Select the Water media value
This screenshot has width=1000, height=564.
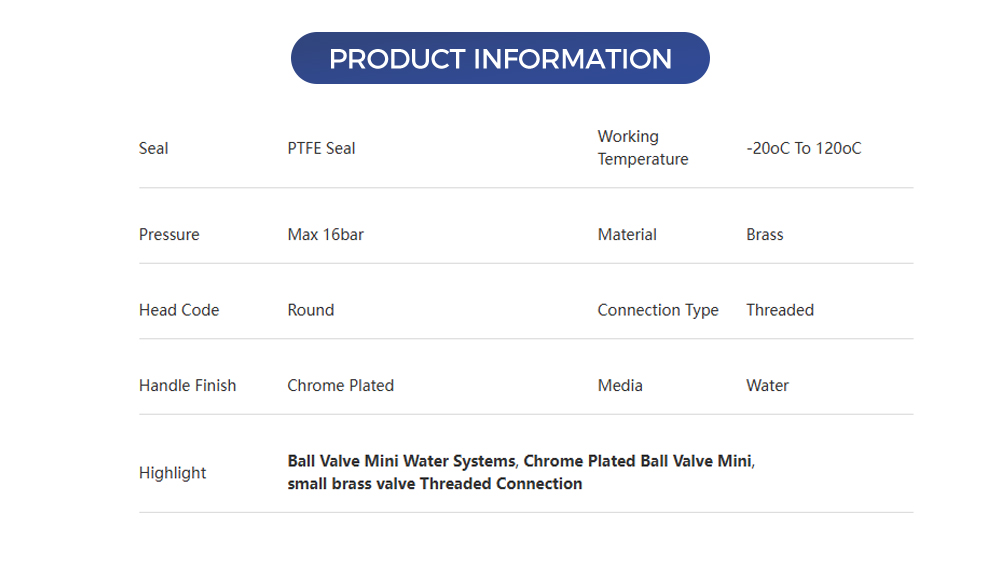pos(767,385)
